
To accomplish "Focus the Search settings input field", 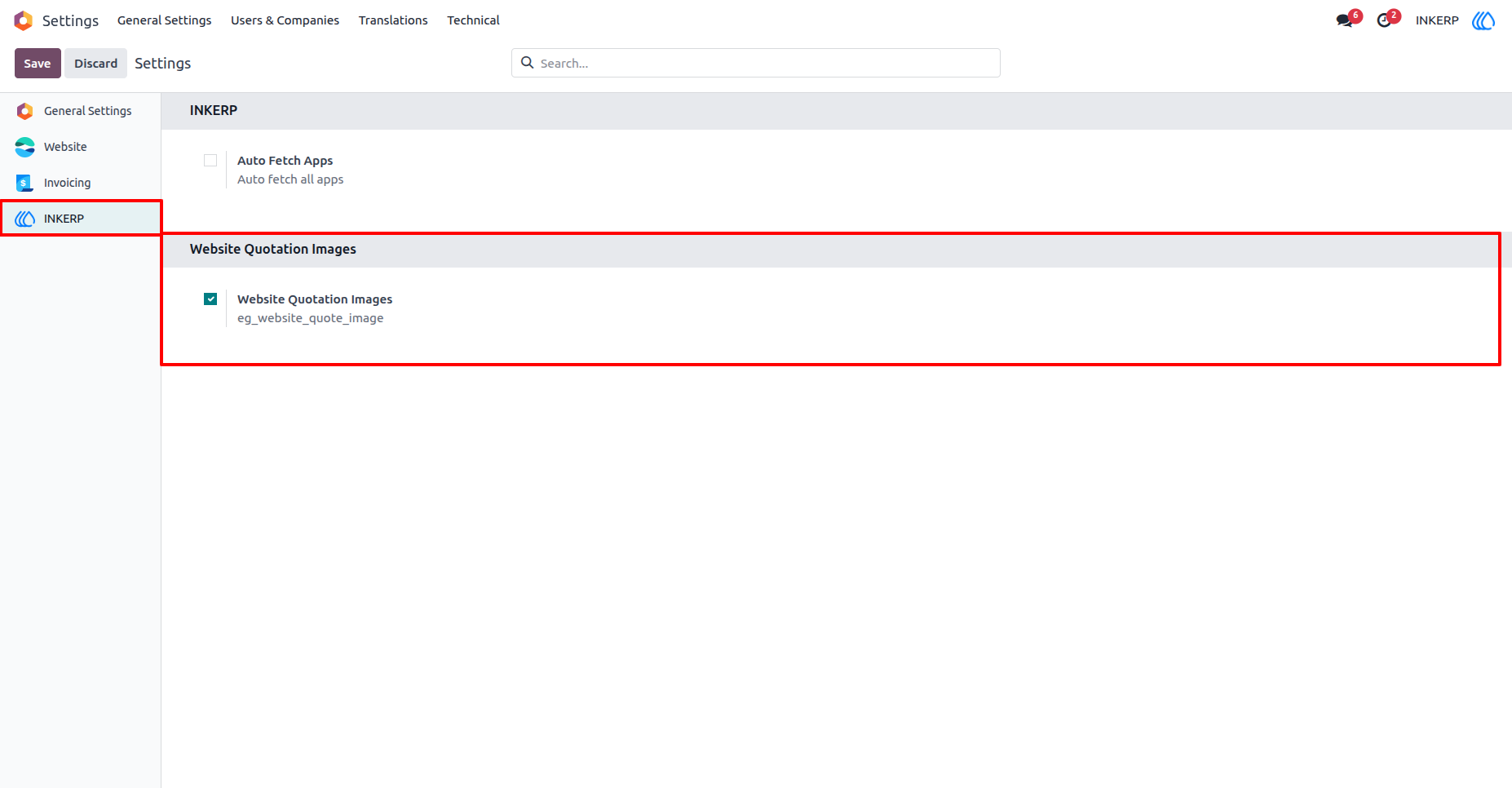I will coord(756,63).
